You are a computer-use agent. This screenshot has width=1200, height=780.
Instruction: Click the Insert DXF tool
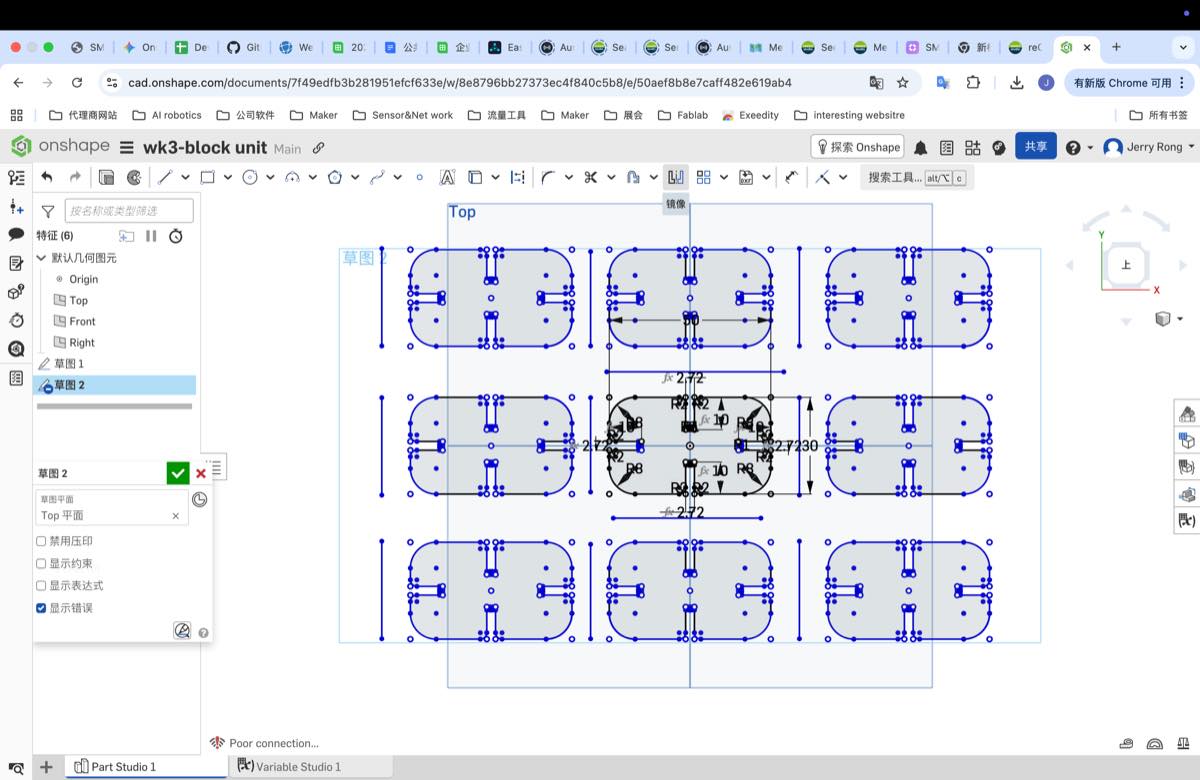[746, 177]
